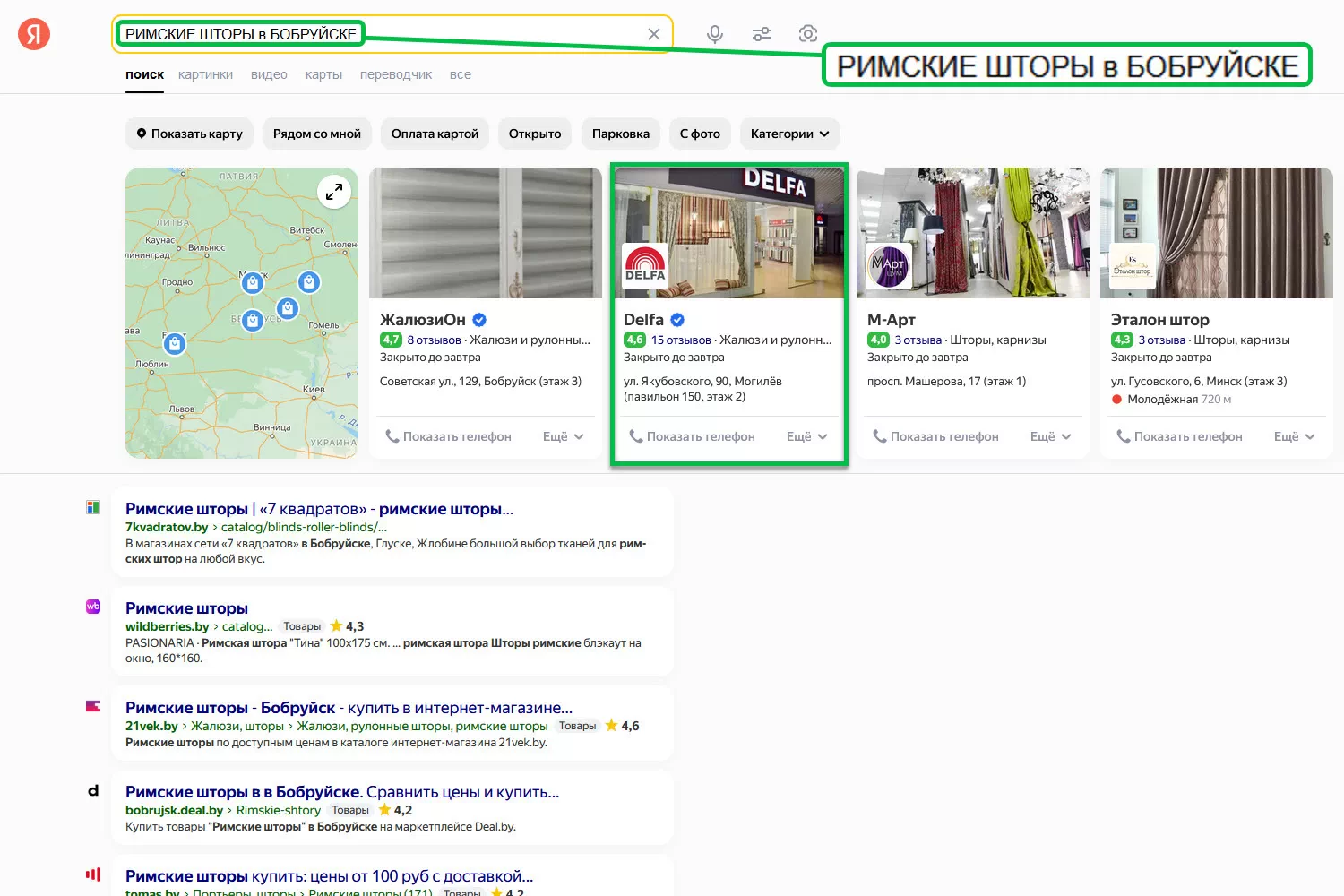
Task: Select the map pin near Minsk label
Action: click(x=253, y=284)
